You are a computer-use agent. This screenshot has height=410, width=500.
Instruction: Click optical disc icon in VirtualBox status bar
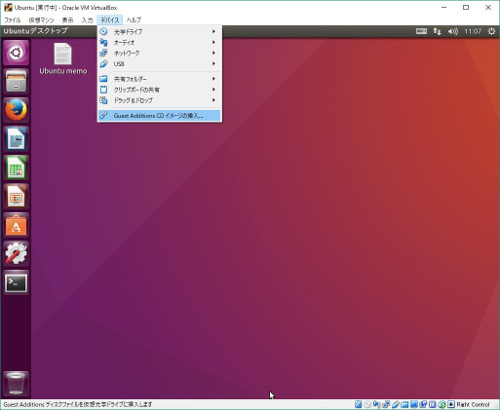point(367,404)
